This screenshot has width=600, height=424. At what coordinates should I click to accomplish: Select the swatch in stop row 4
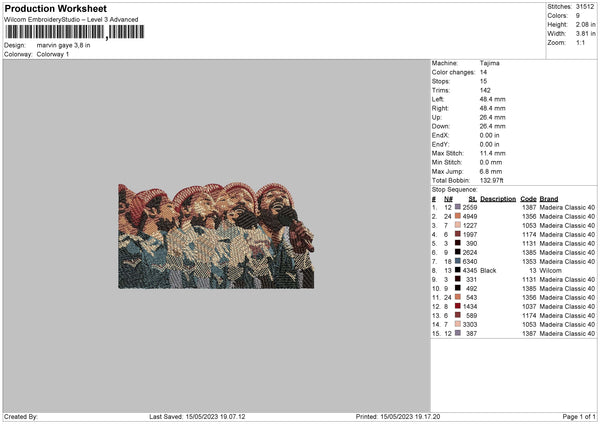pyautogui.click(x=458, y=234)
